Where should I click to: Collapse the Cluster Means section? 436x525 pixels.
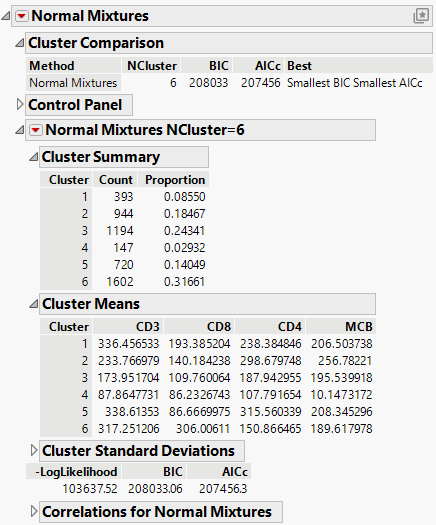point(33,304)
